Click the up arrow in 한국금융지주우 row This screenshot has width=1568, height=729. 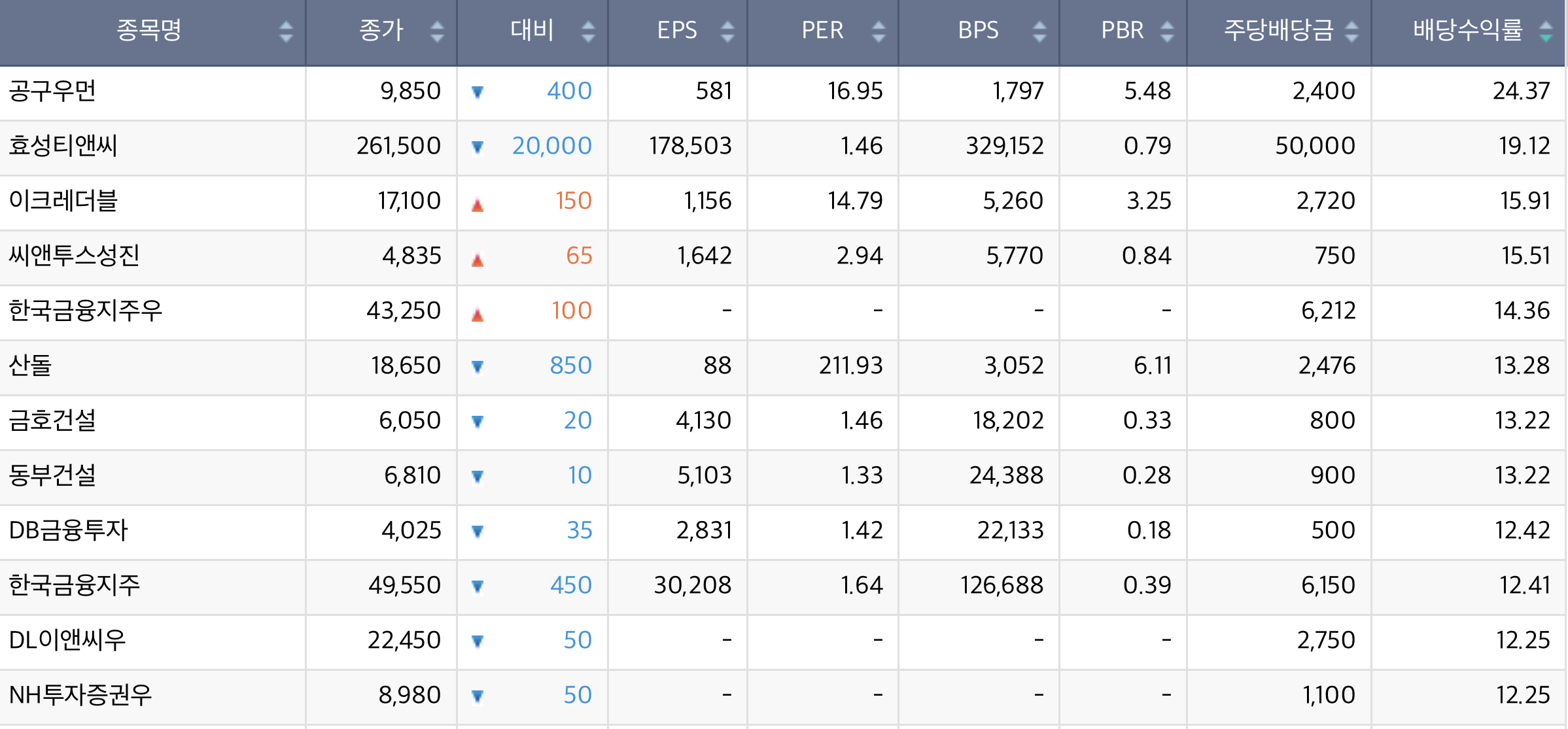coord(478,314)
